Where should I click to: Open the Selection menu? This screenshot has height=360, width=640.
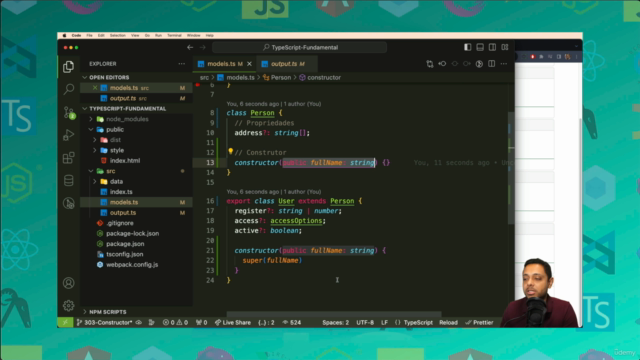(x=118, y=36)
